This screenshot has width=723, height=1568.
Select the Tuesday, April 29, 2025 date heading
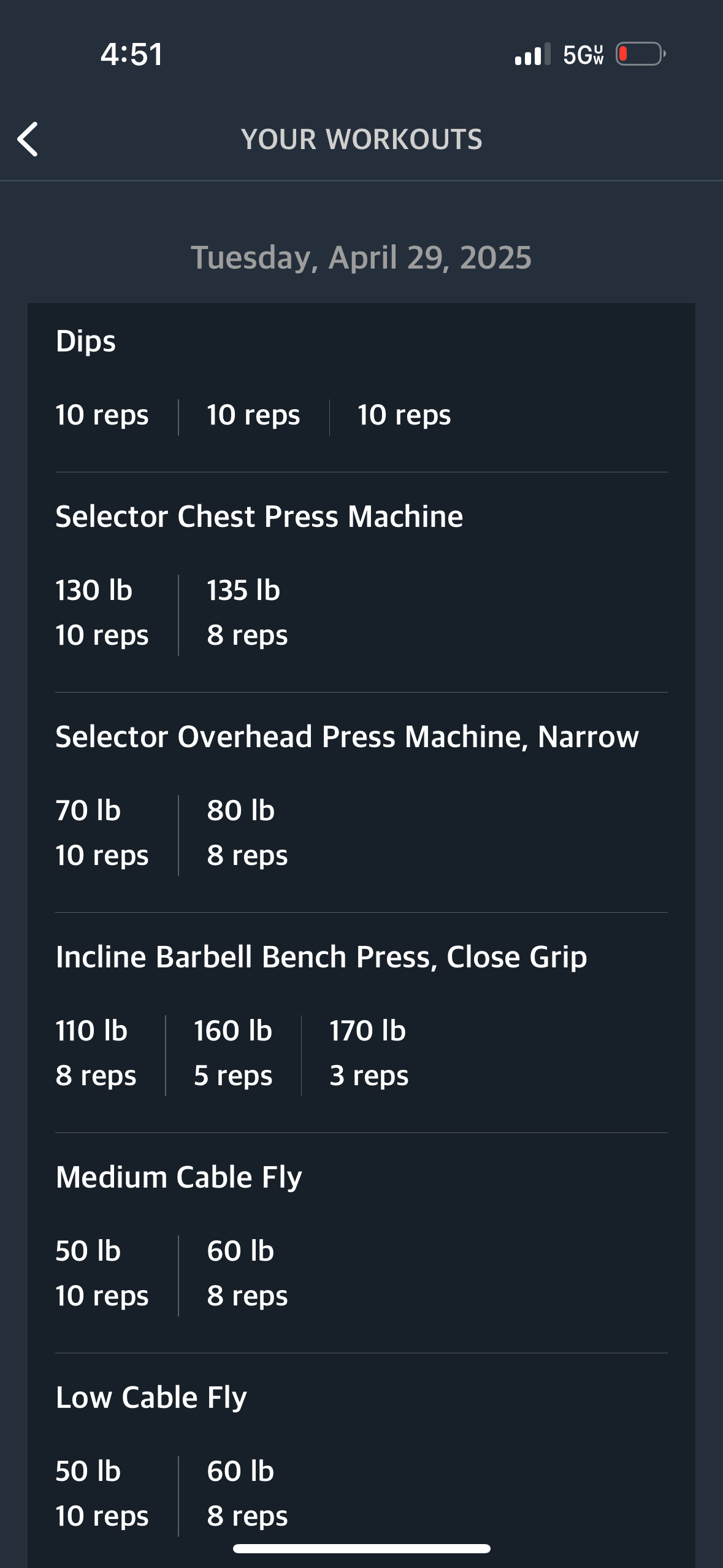[361, 257]
